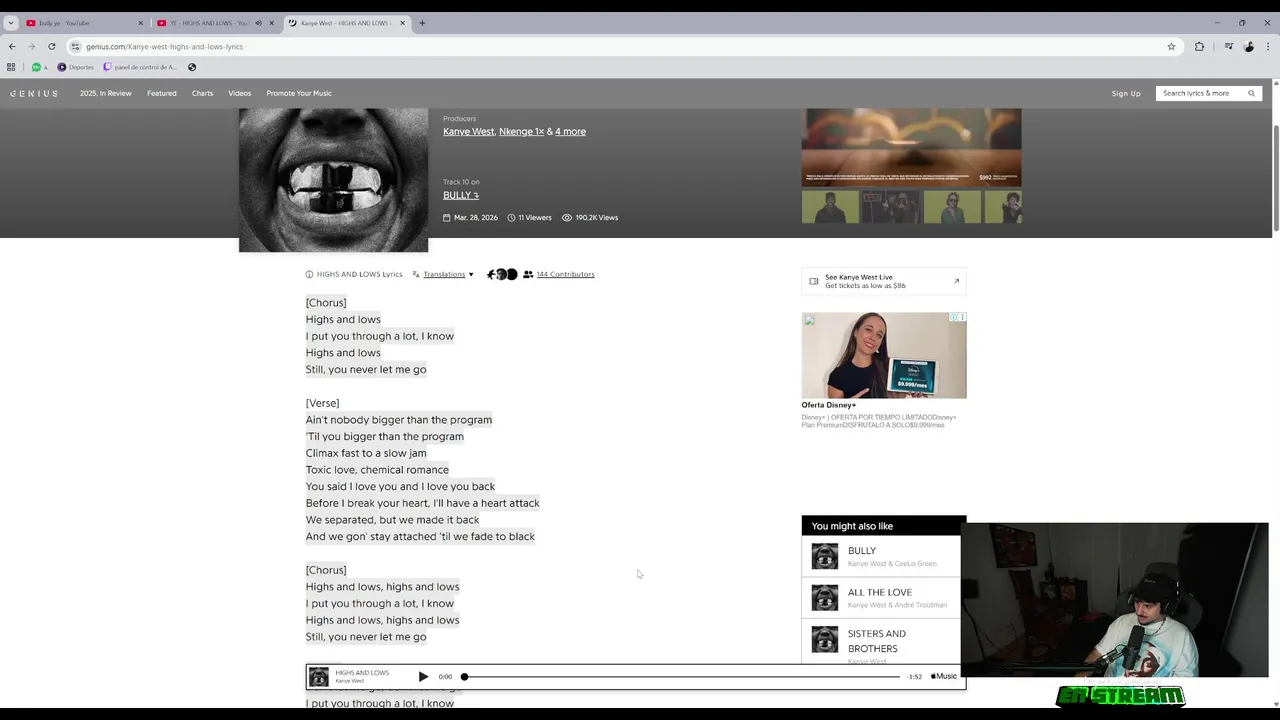Click the page vertical scrollbar
Viewport: 1280px width, 720px height.
pyautogui.click(x=1275, y=180)
